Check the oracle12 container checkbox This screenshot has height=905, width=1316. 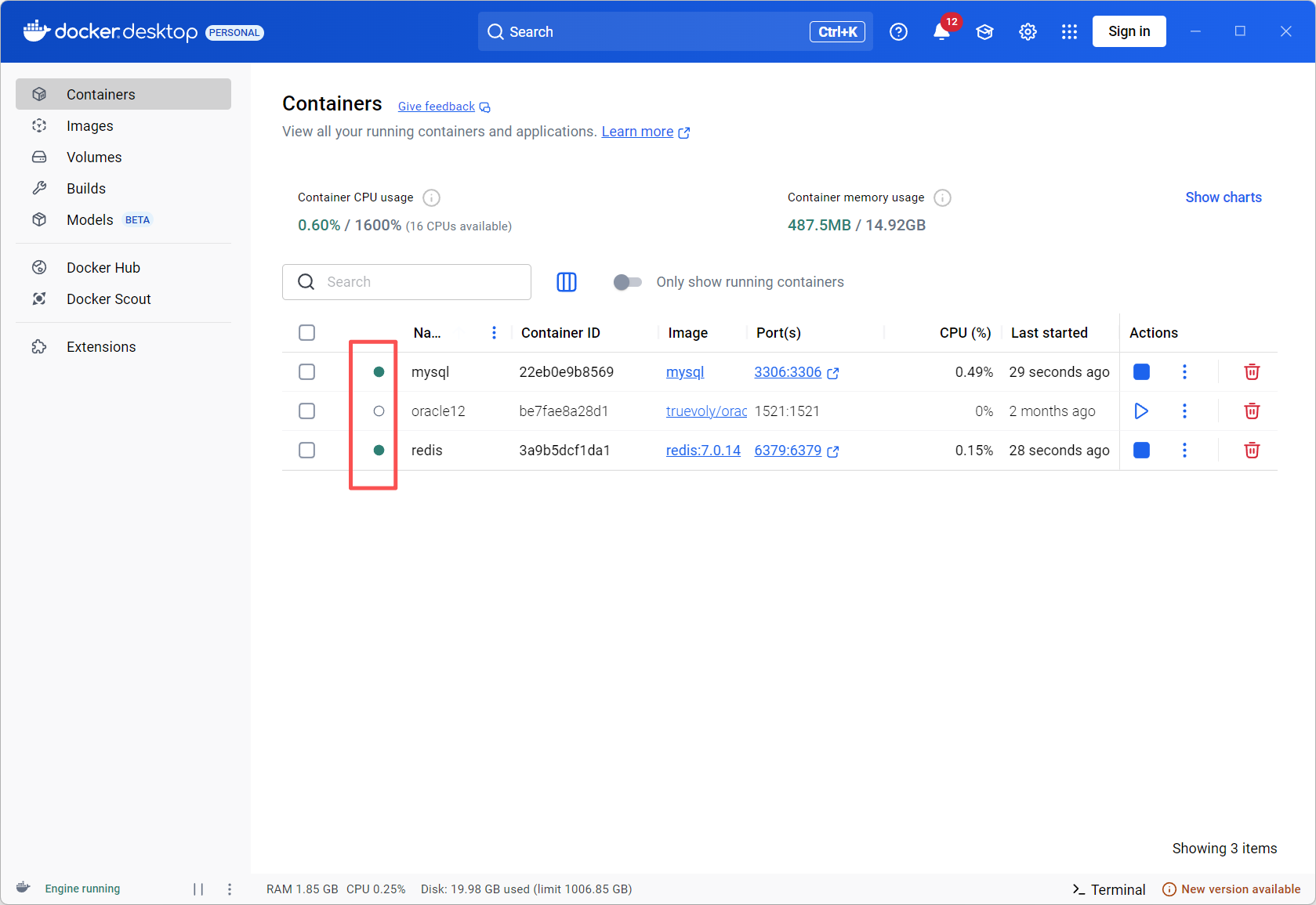[306, 411]
